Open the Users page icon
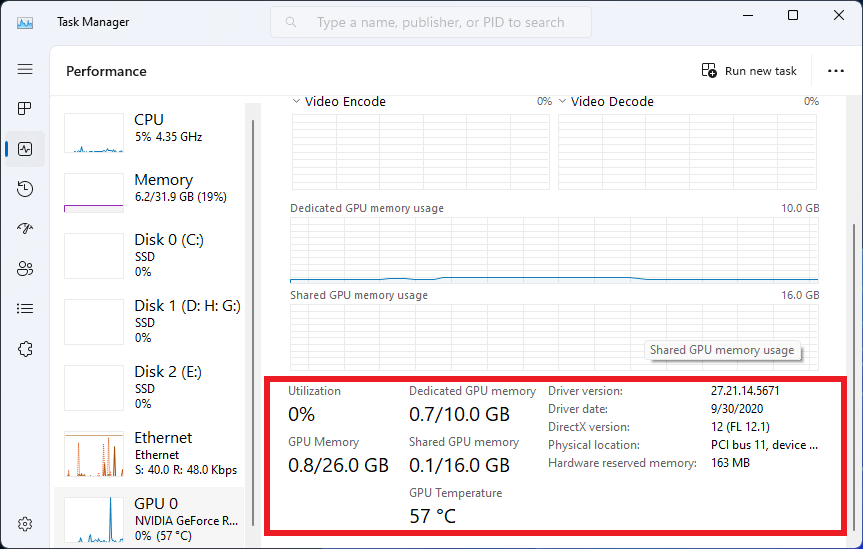The height and width of the screenshot is (549, 863). [x=25, y=269]
